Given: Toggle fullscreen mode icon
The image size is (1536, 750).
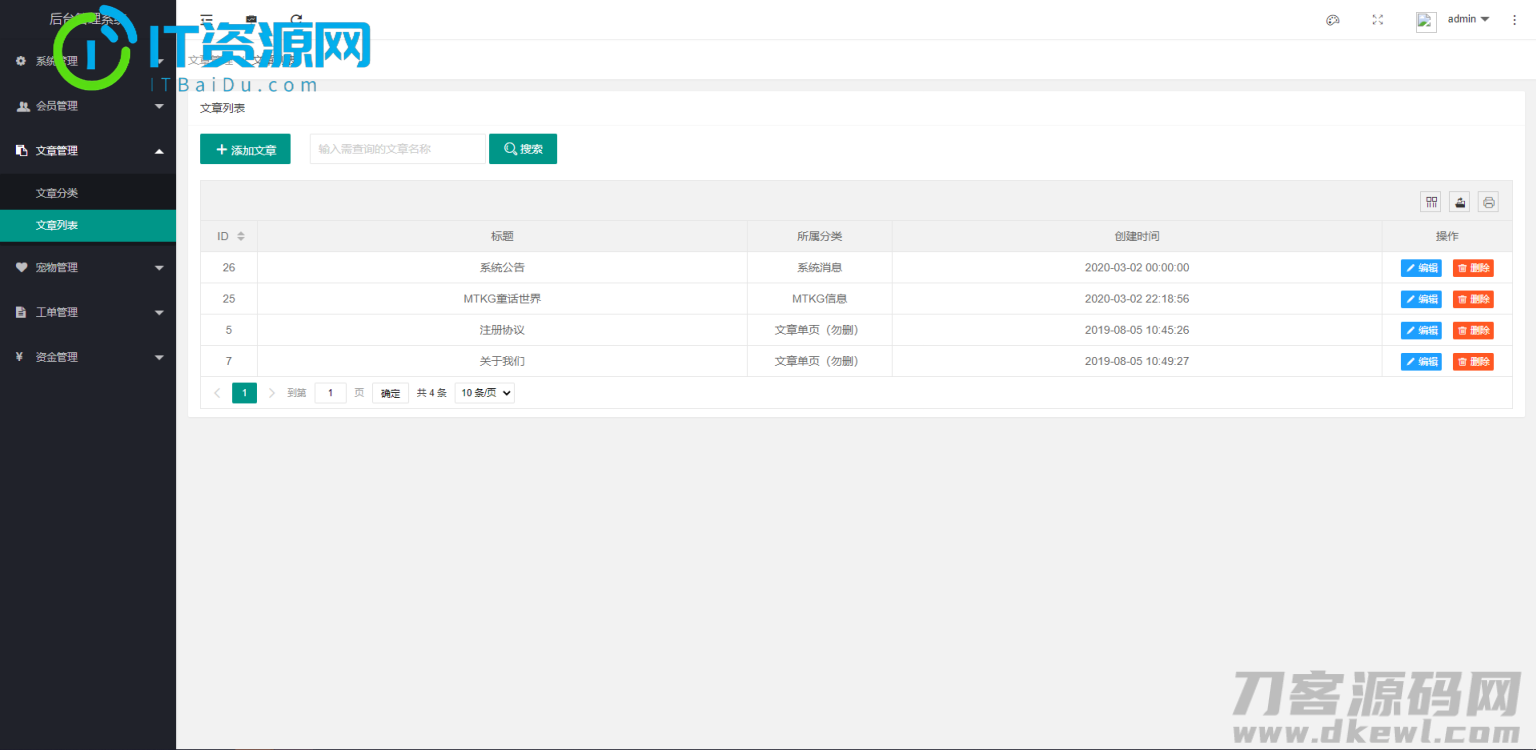Looking at the screenshot, I should click(1378, 20).
